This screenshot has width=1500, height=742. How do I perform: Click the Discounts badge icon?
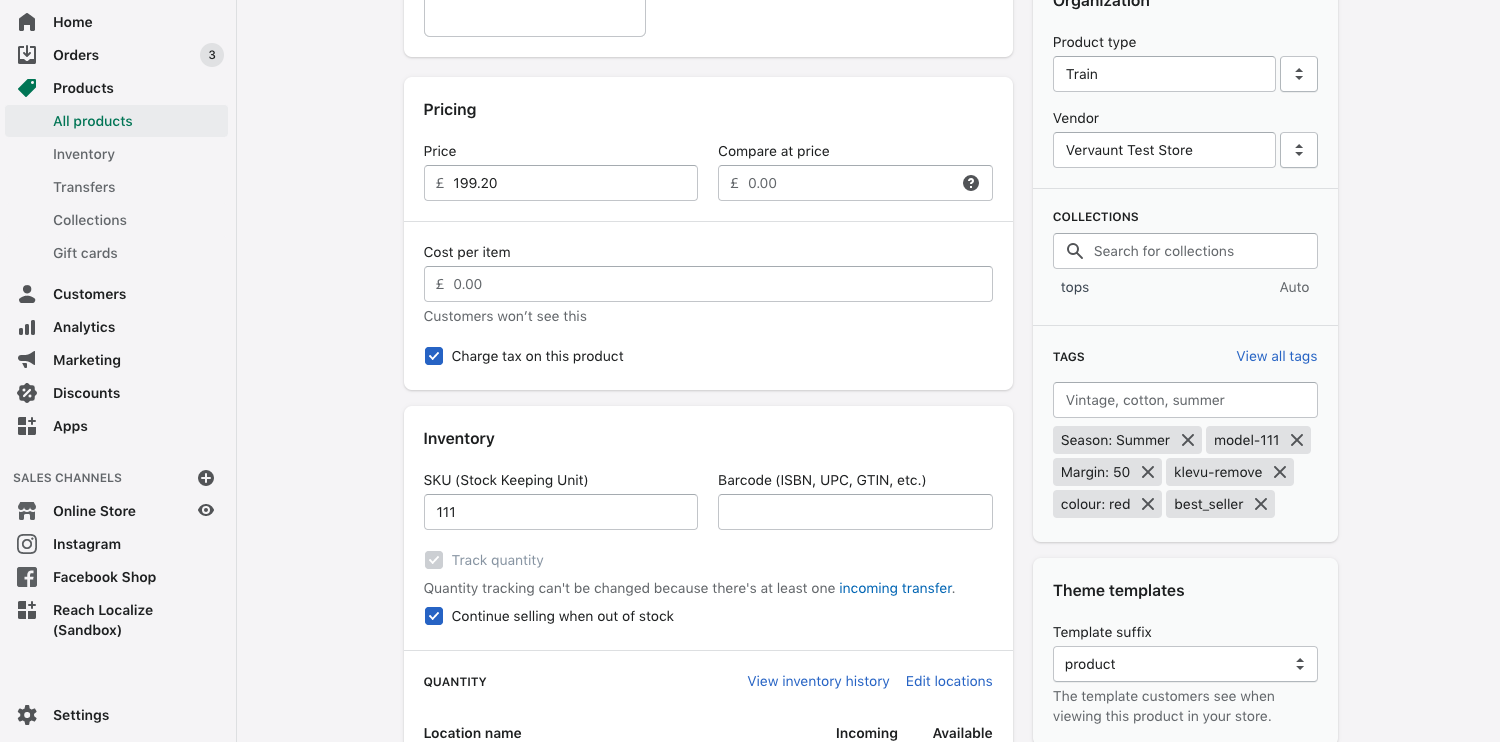(x=27, y=393)
